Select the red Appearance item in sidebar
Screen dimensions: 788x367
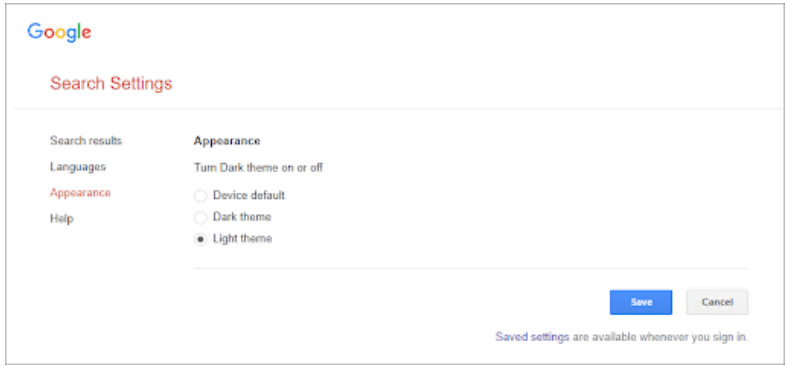tap(80, 193)
